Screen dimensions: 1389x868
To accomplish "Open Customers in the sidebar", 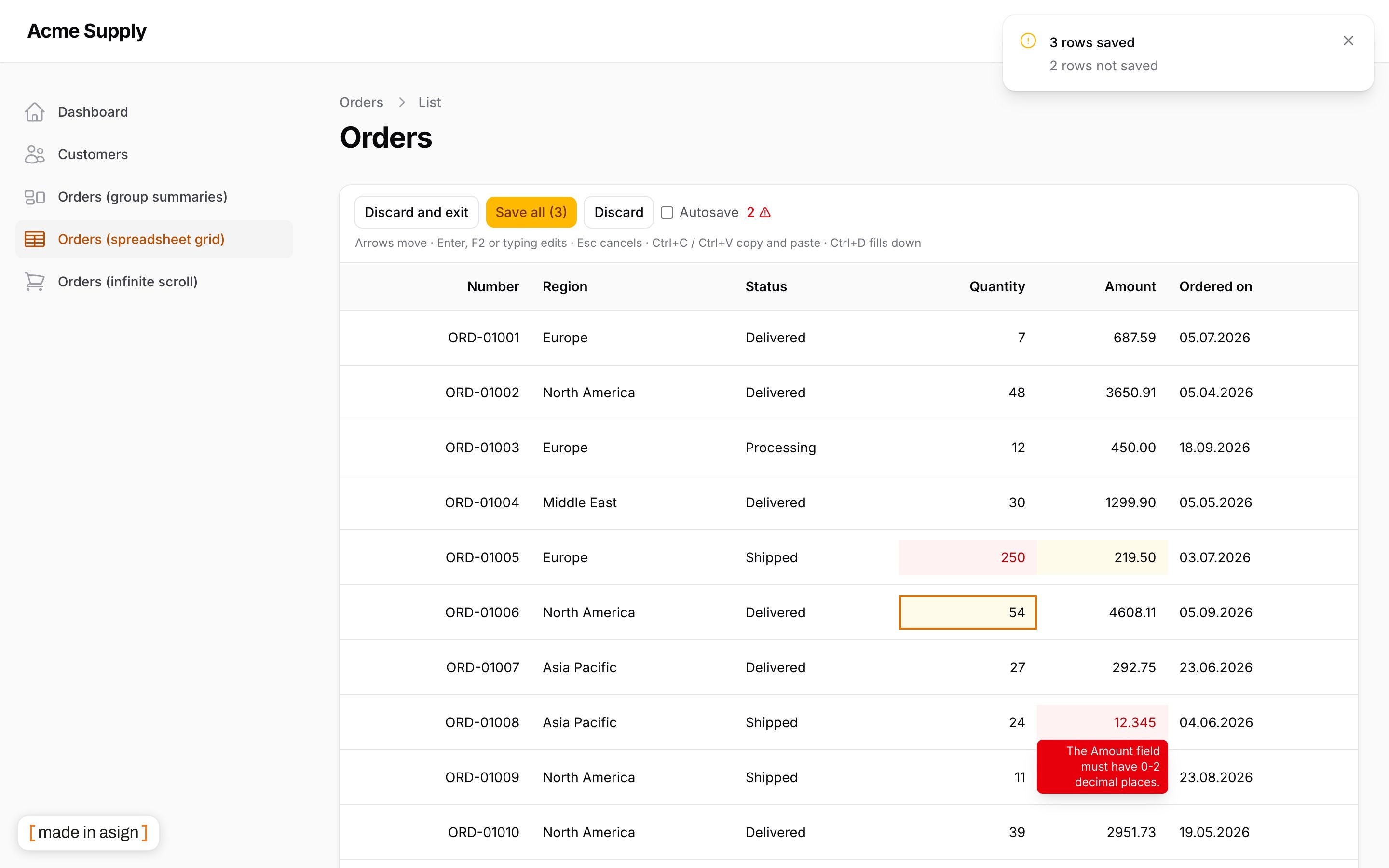I will point(154,154).
